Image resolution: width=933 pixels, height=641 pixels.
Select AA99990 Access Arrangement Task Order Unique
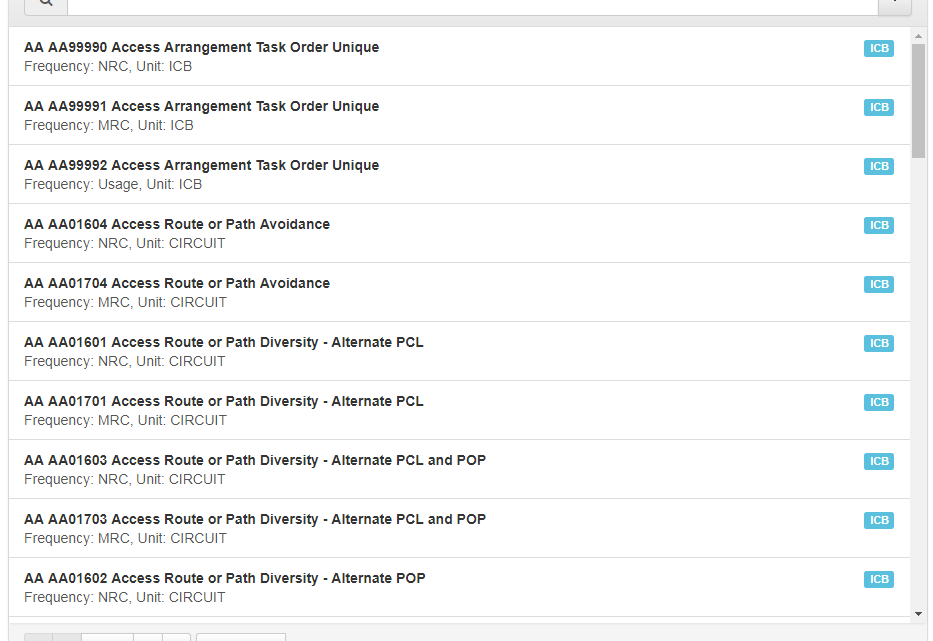[x=201, y=47]
